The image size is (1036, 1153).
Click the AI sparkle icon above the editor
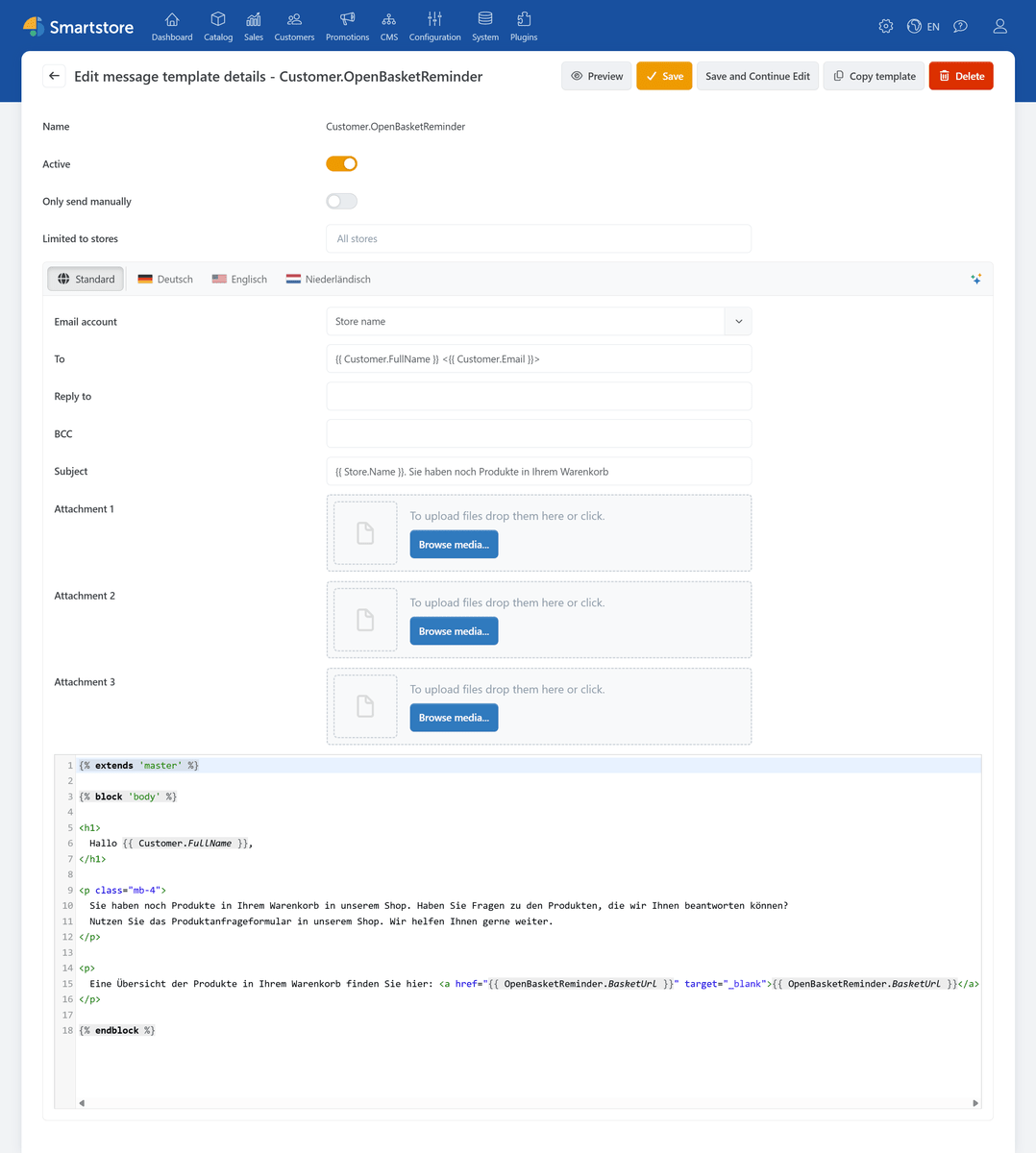click(x=976, y=279)
